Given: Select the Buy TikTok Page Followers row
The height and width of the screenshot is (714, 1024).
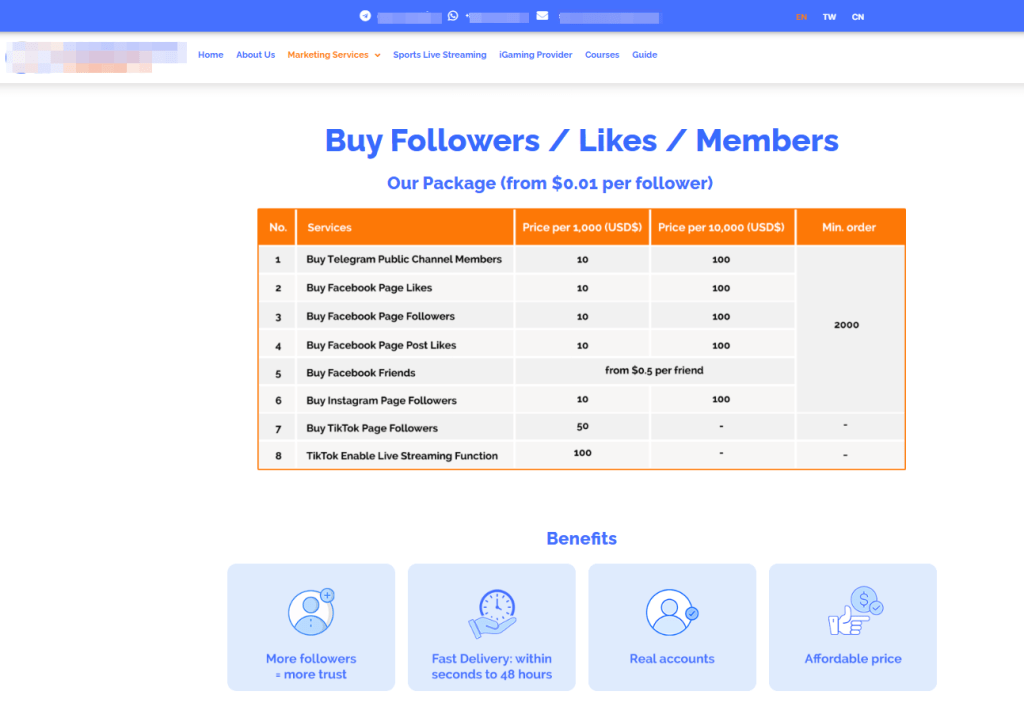Looking at the screenshot, I should click(x=372, y=428).
